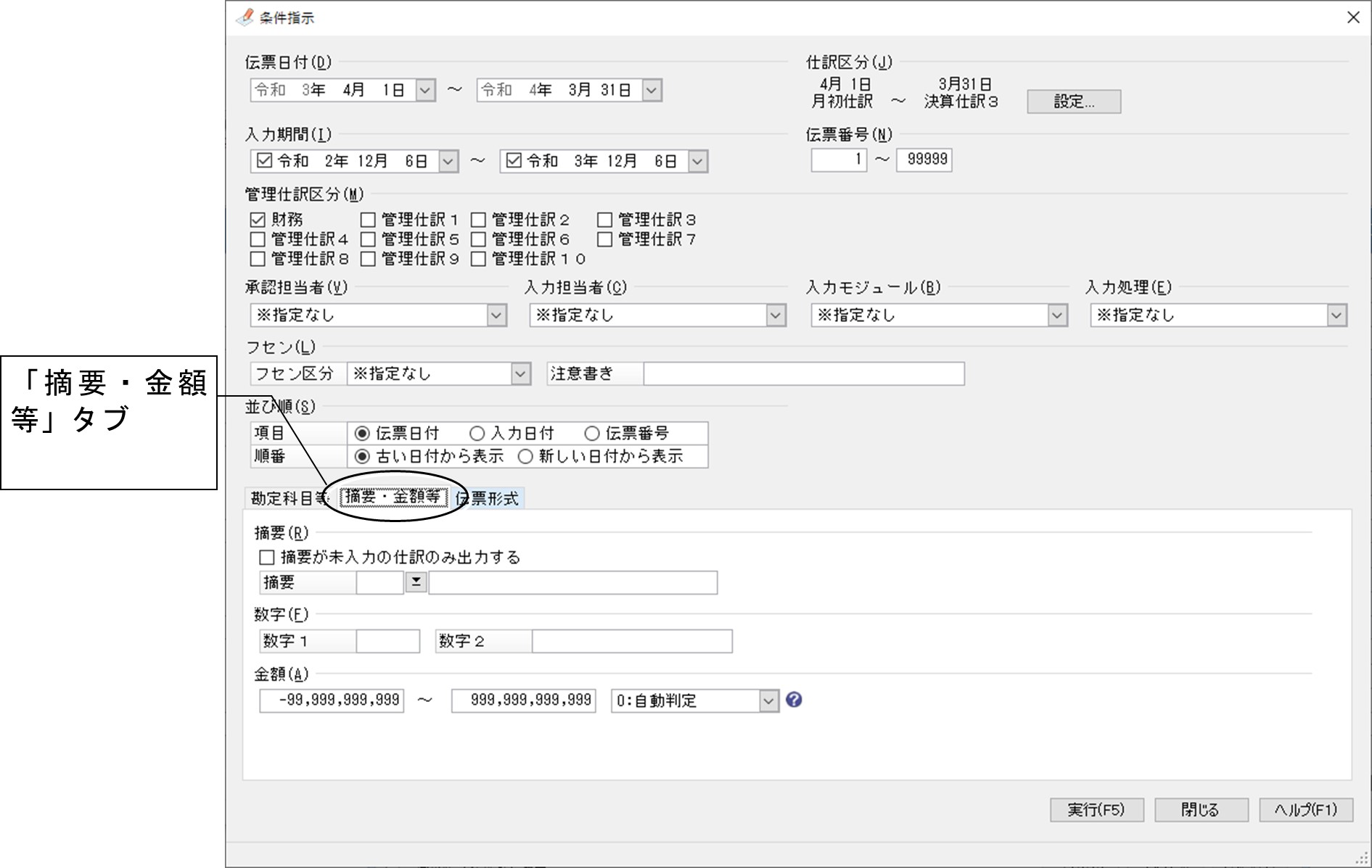Screen dimensions: 1372x868
Task: Click the 伝票番号 end value 99999 field
Action: click(x=924, y=160)
